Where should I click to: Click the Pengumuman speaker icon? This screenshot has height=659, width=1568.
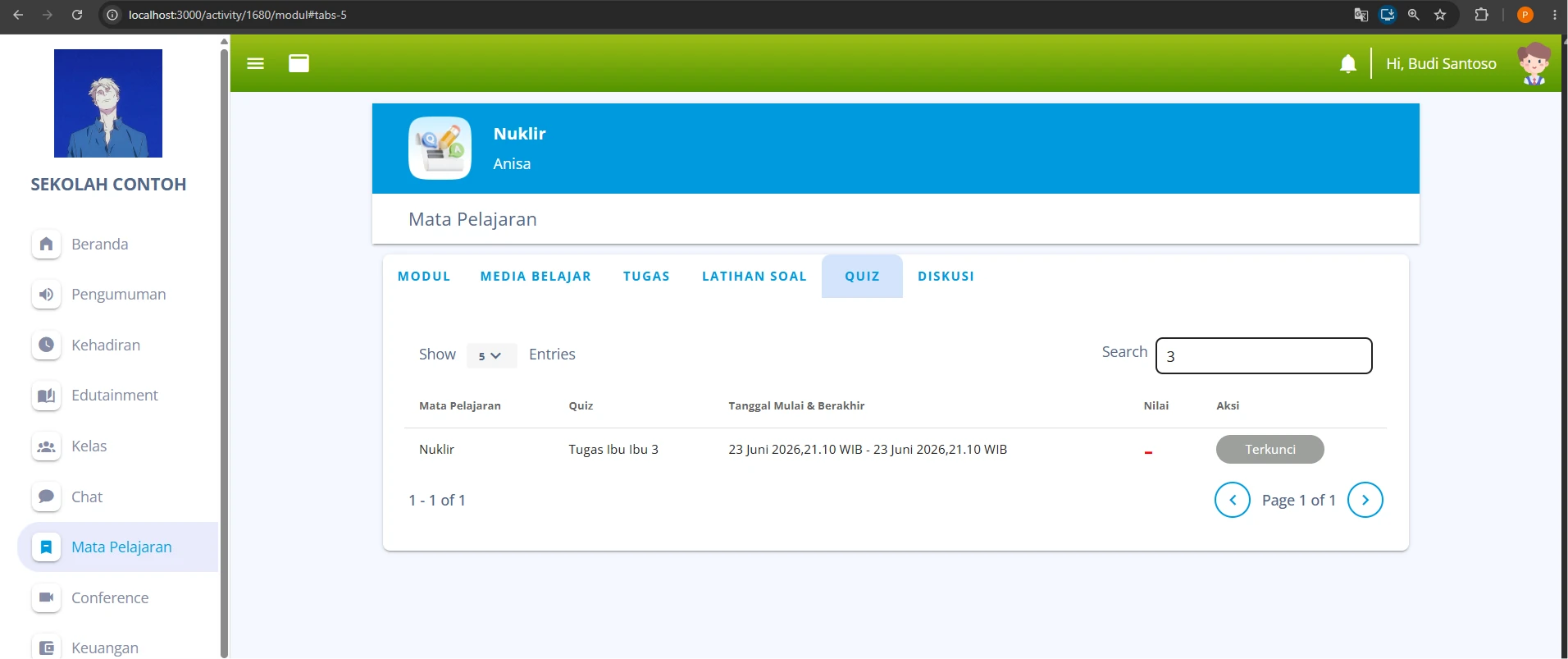pyautogui.click(x=47, y=294)
